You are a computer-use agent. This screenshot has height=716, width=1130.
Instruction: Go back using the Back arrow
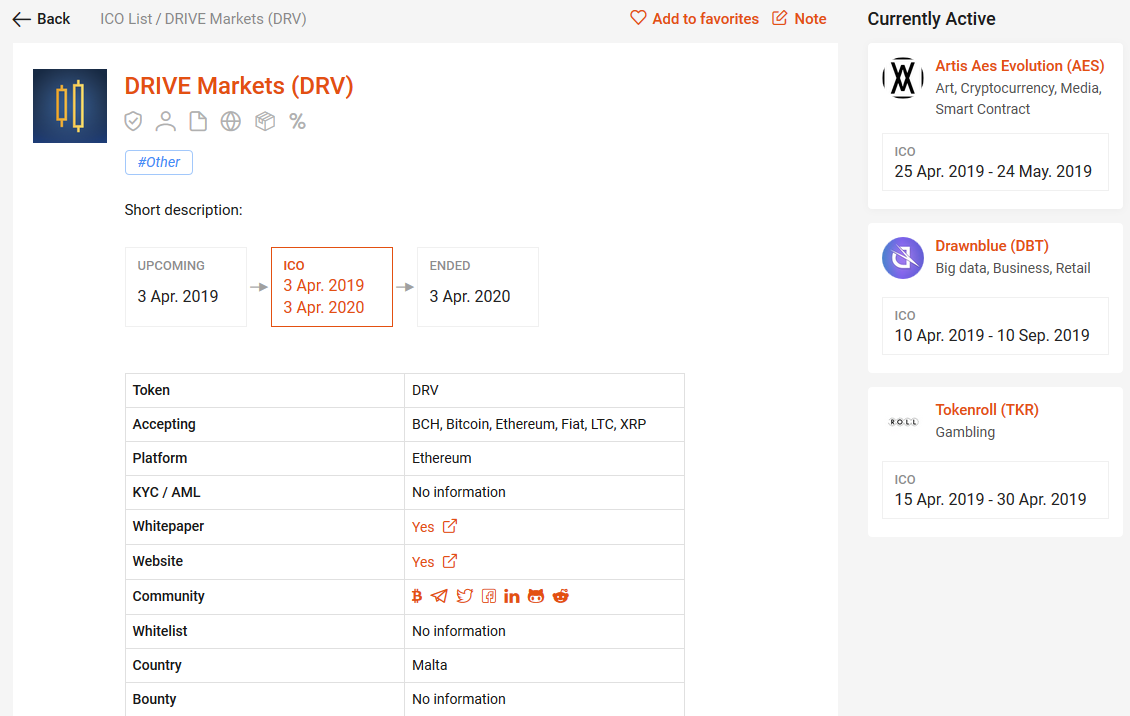[x=41, y=19]
